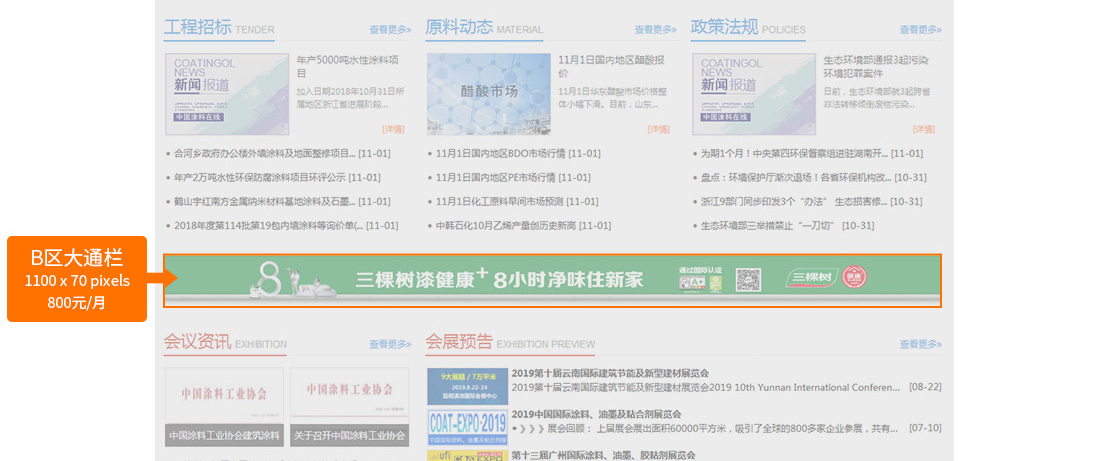Image resolution: width=1100 pixels, height=461 pixels.
Task: Open 11月1日国内地区BDO市场行情 item
Action: 518,154
